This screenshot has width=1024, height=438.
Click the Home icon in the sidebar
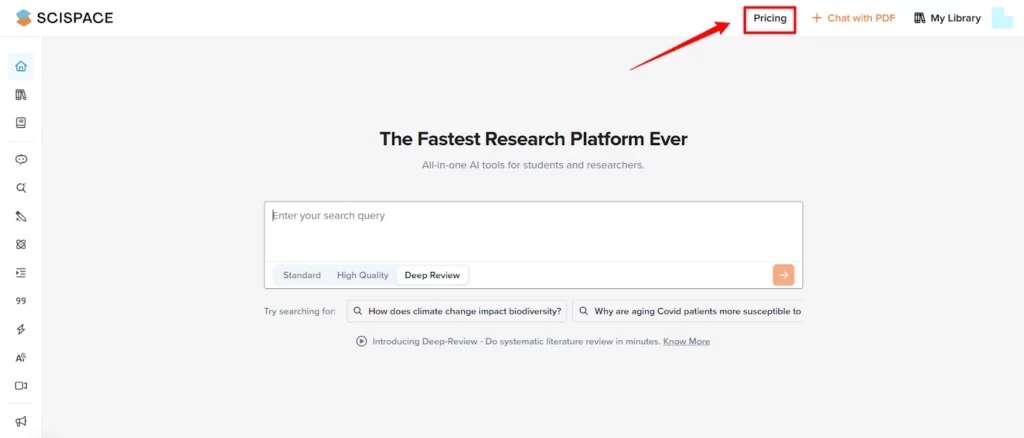pos(21,67)
